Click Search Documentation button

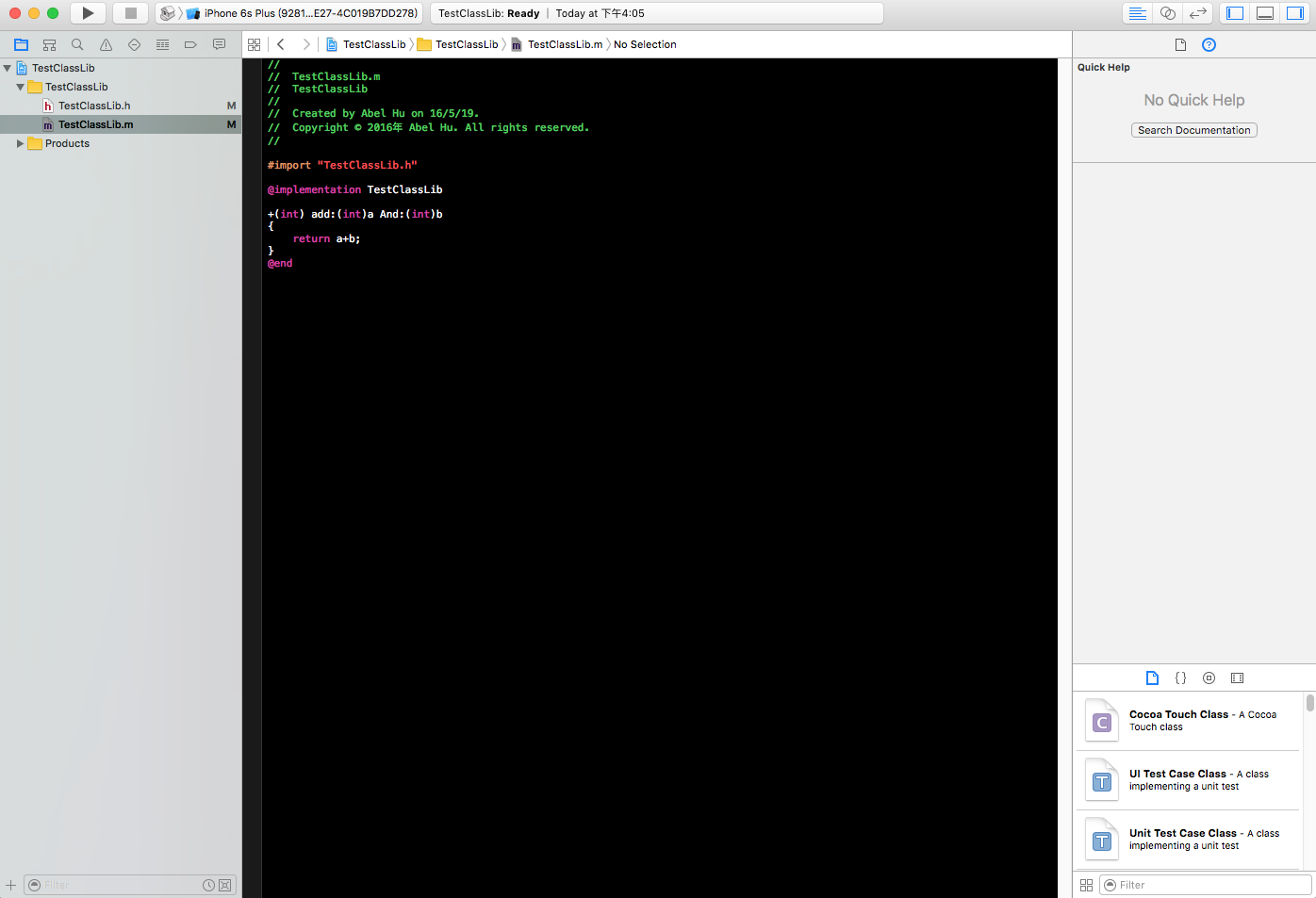click(x=1194, y=130)
